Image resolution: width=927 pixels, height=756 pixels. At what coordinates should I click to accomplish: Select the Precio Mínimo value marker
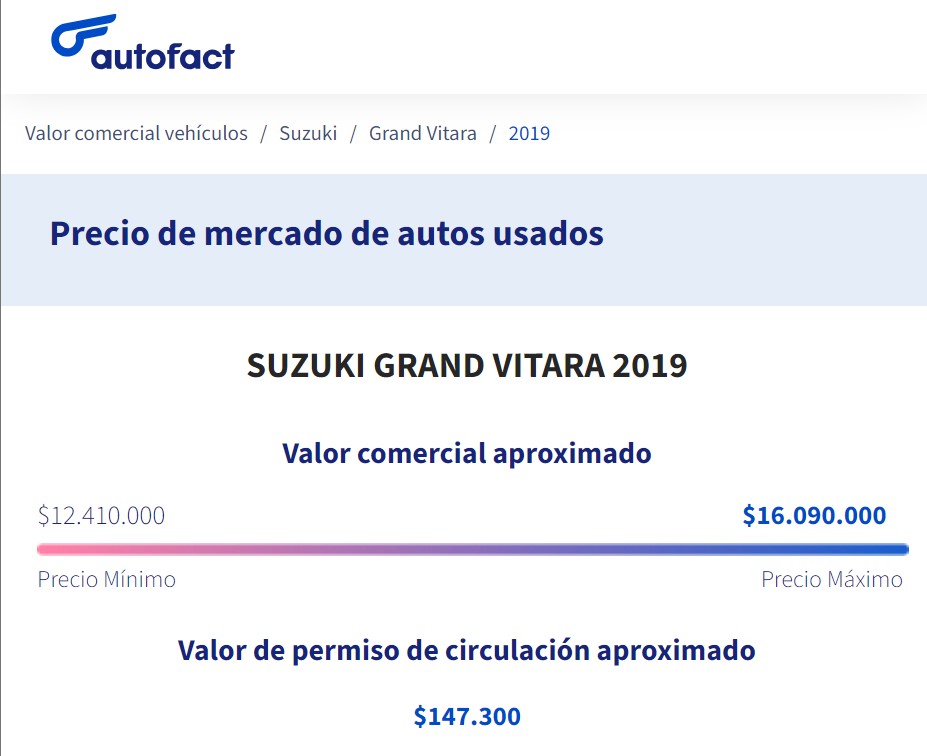(x=106, y=578)
